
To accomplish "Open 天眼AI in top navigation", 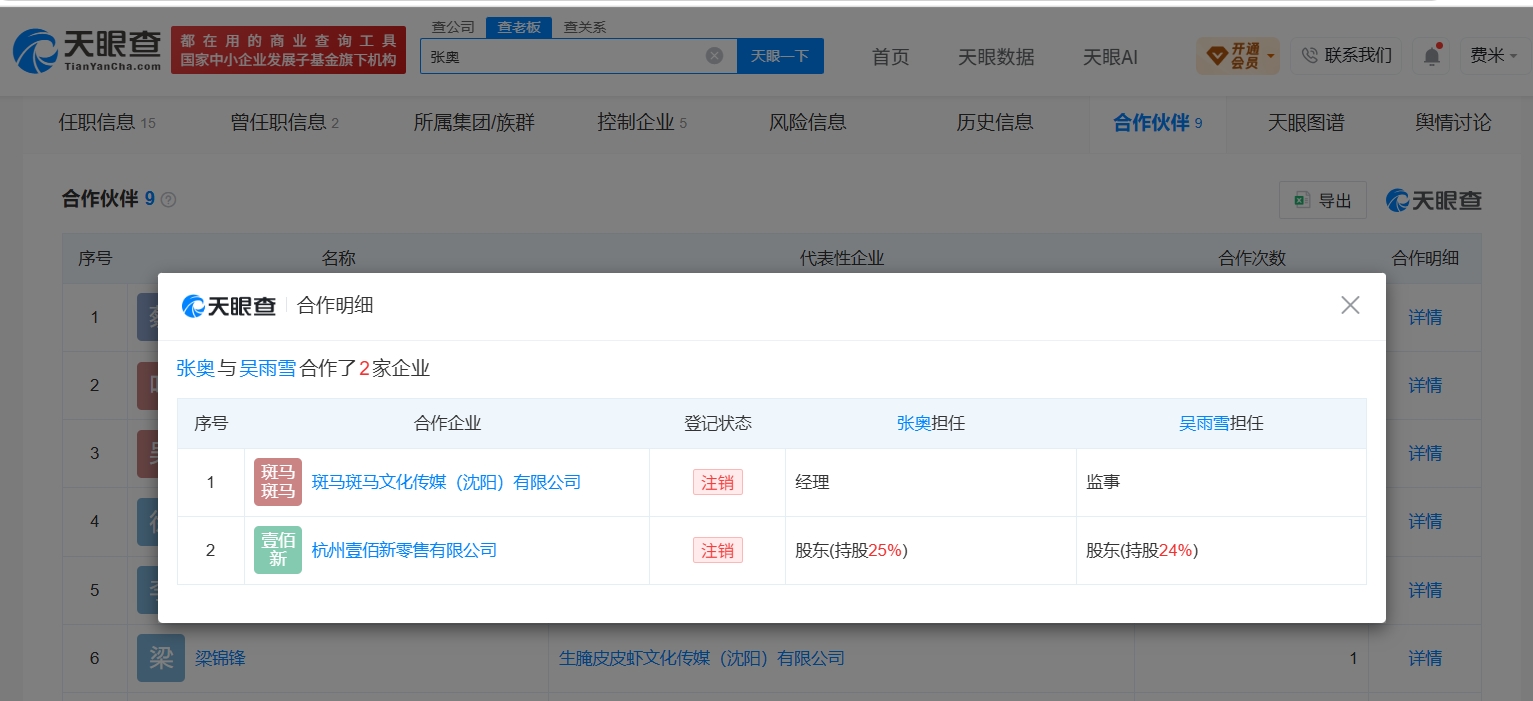I will pyautogui.click(x=1110, y=57).
